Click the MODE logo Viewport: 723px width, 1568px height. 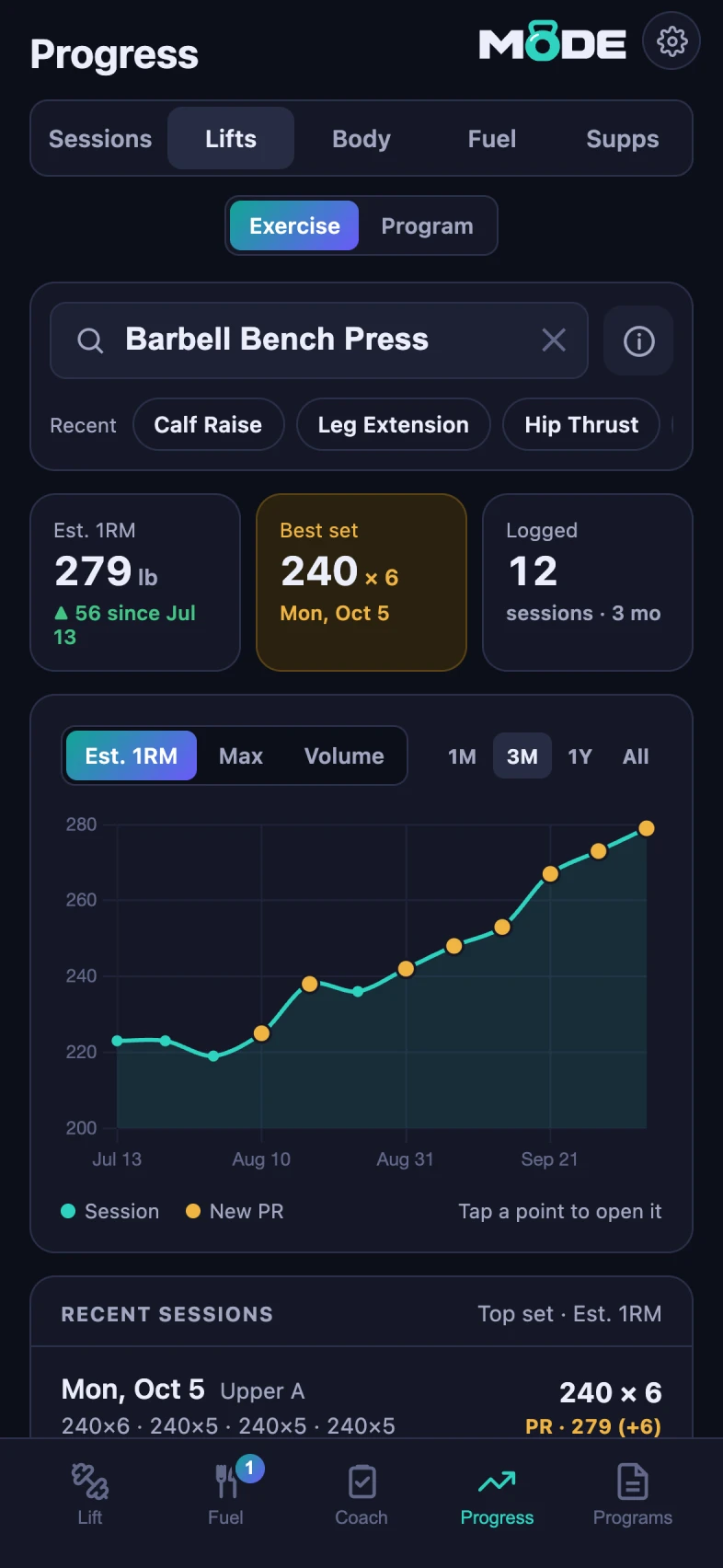[x=552, y=42]
